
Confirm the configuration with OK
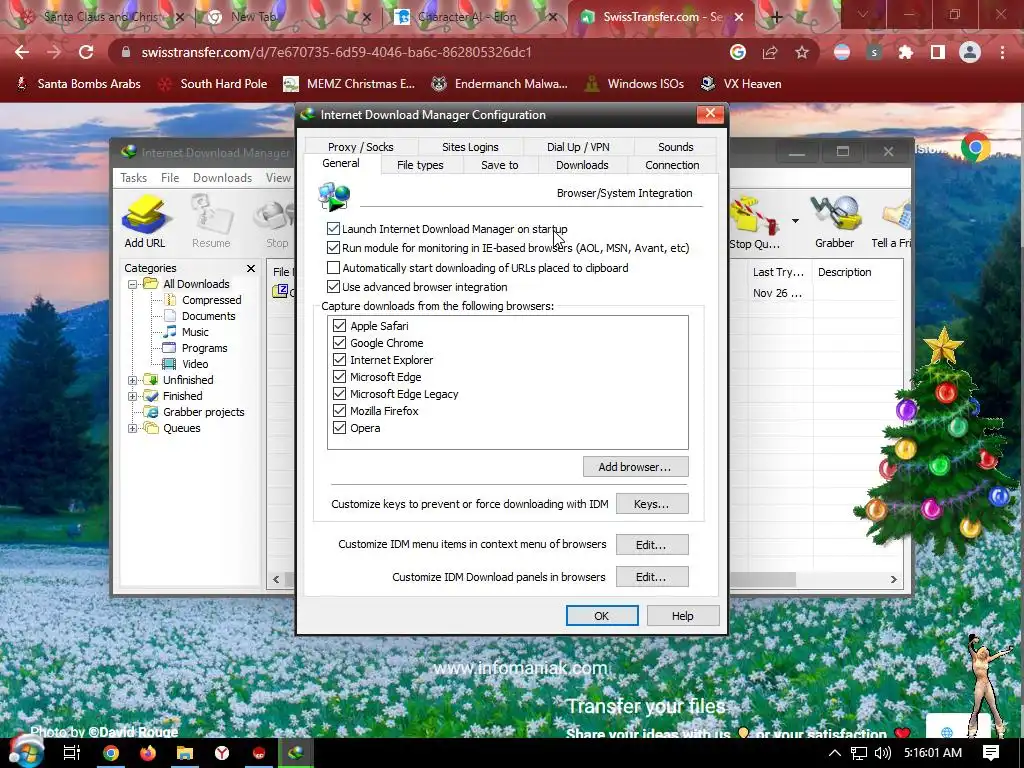(601, 616)
